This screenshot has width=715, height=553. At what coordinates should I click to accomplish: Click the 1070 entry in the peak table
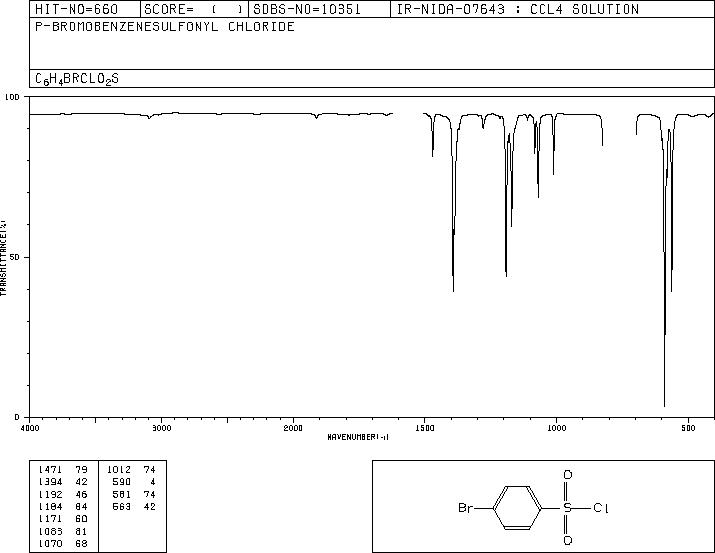tap(51, 543)
